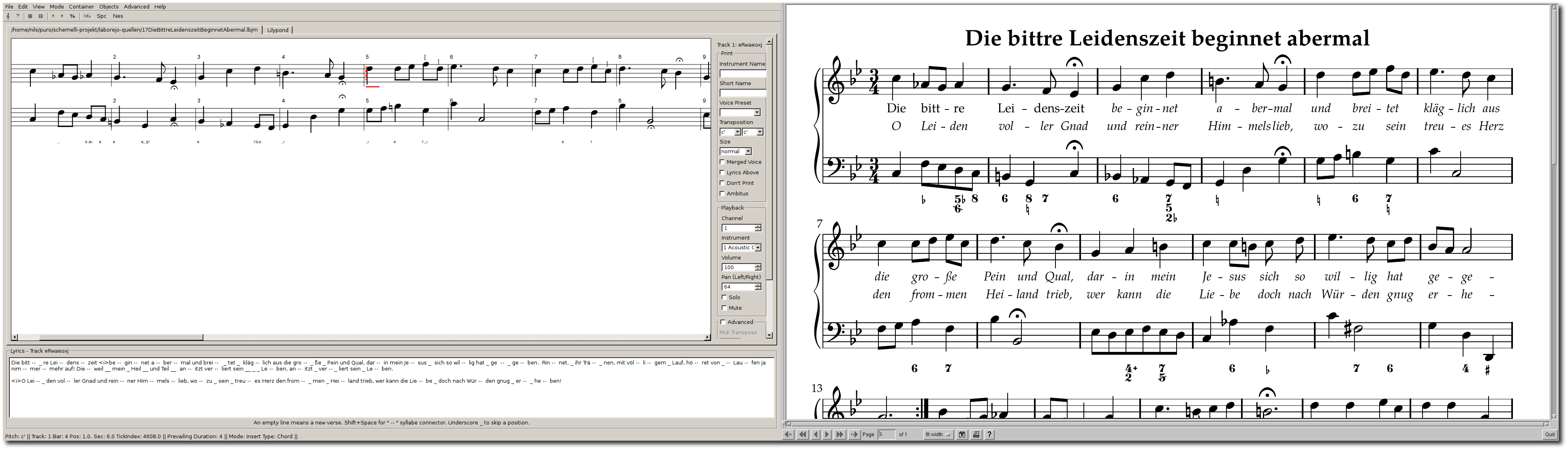
Task: Click the question mark help icon
Action: tap(990, 435)
